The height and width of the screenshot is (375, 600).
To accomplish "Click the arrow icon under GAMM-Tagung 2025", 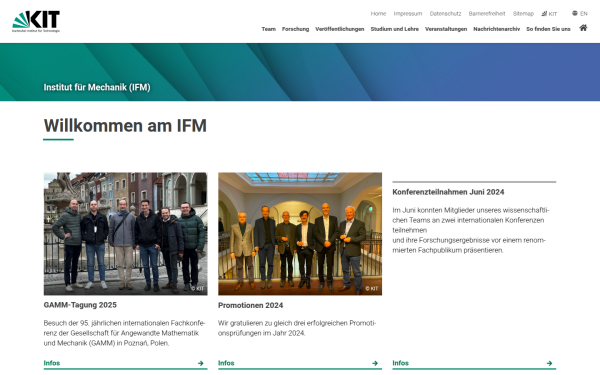I will point(201,363).
